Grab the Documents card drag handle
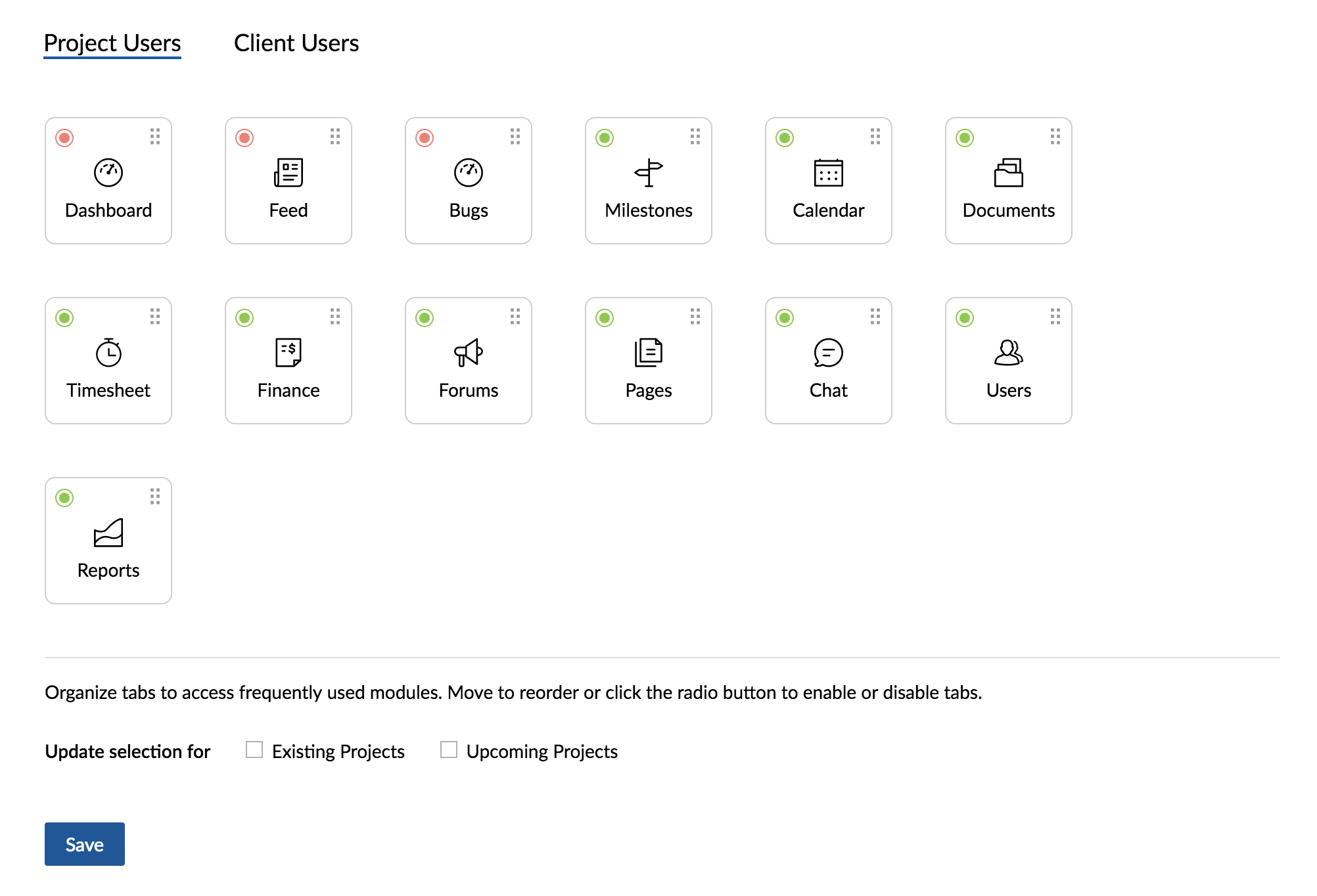 (x=1055, y=136)
